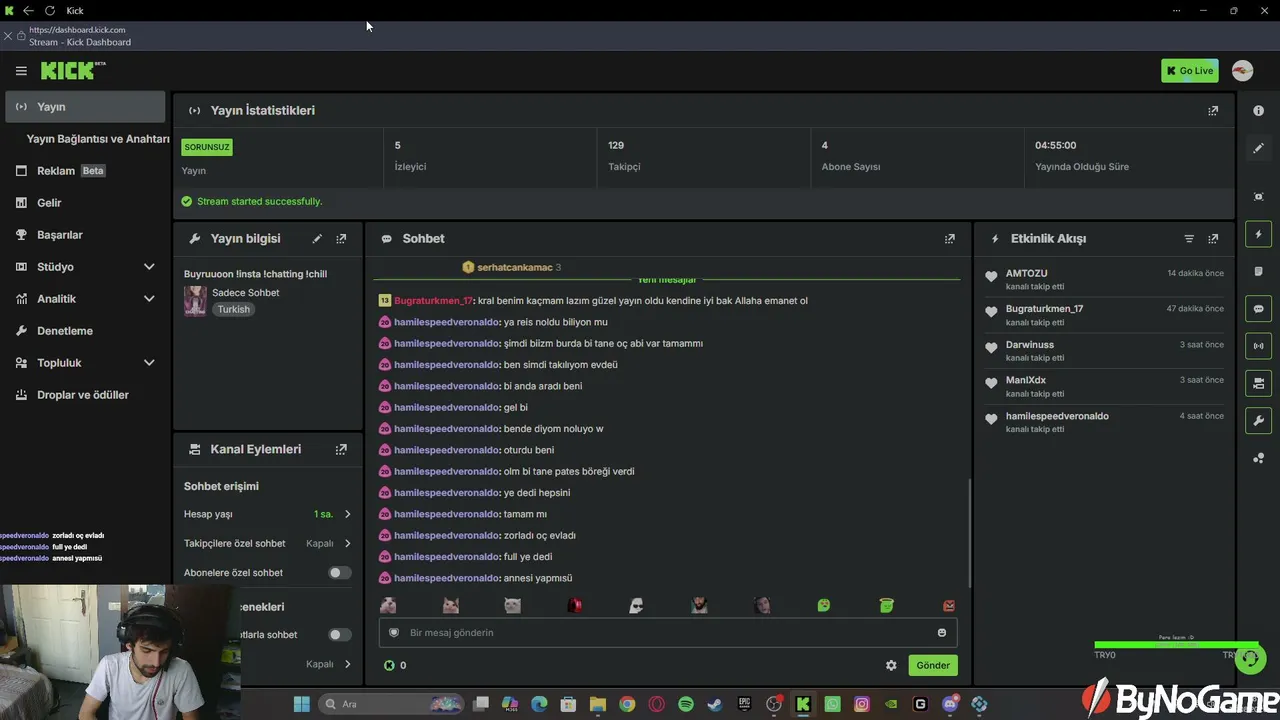
Task: Pick the white cat emote in quick emotes
Action: coord(512,605)
